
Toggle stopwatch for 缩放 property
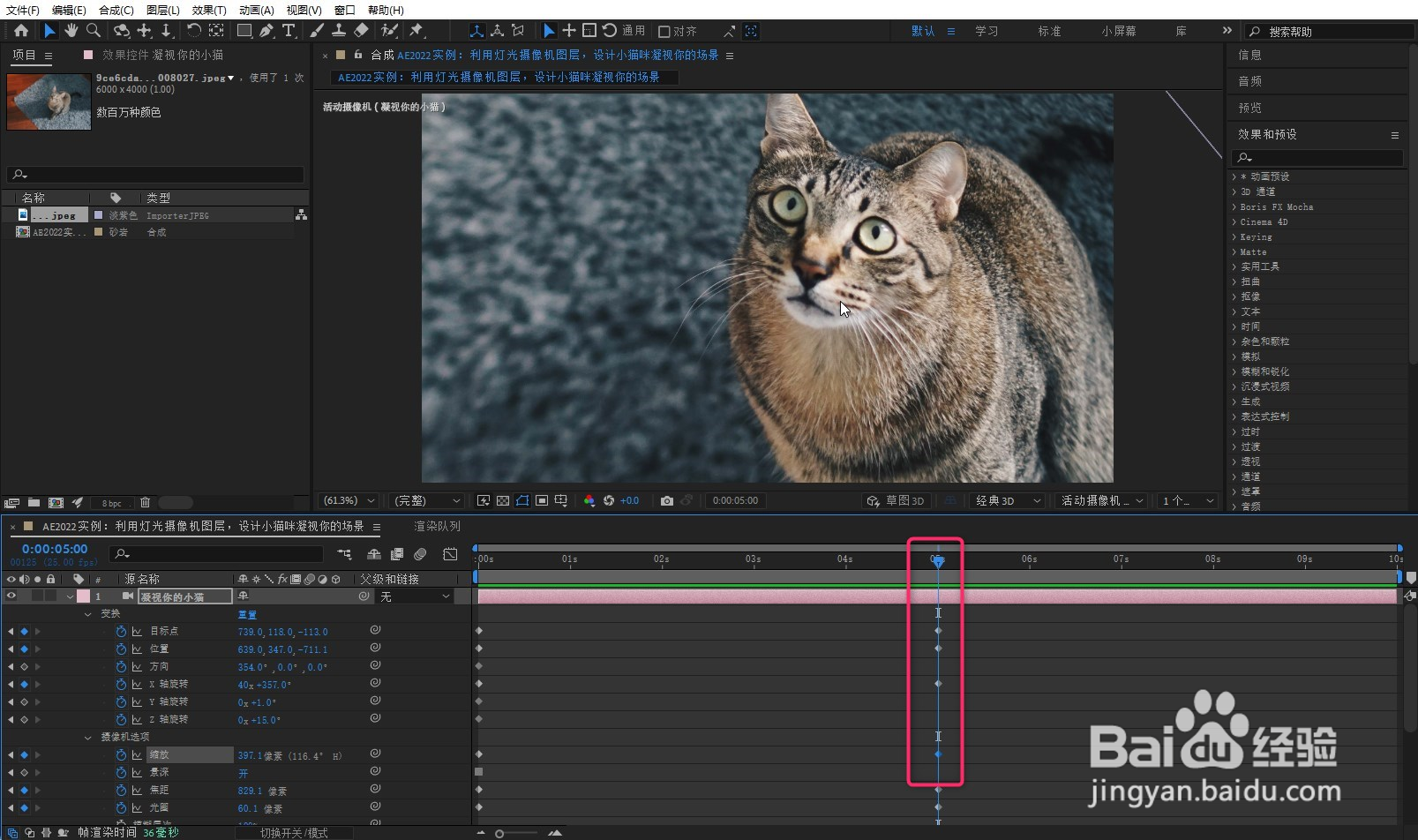pyautogui.click(x=121, y=755)
